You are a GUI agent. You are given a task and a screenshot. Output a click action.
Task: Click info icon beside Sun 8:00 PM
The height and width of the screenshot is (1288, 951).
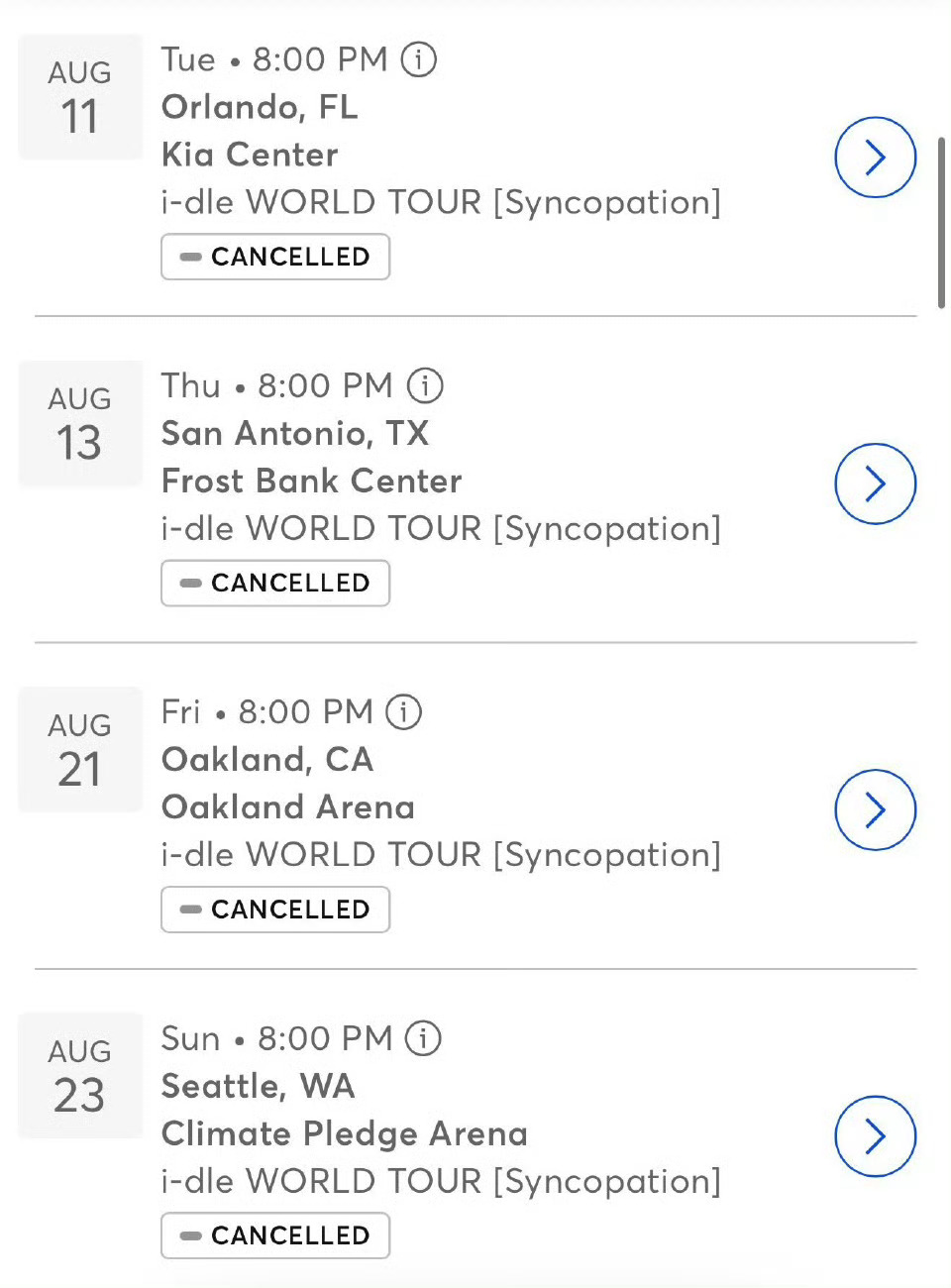pyautogui.click(x=424, y=1038)
